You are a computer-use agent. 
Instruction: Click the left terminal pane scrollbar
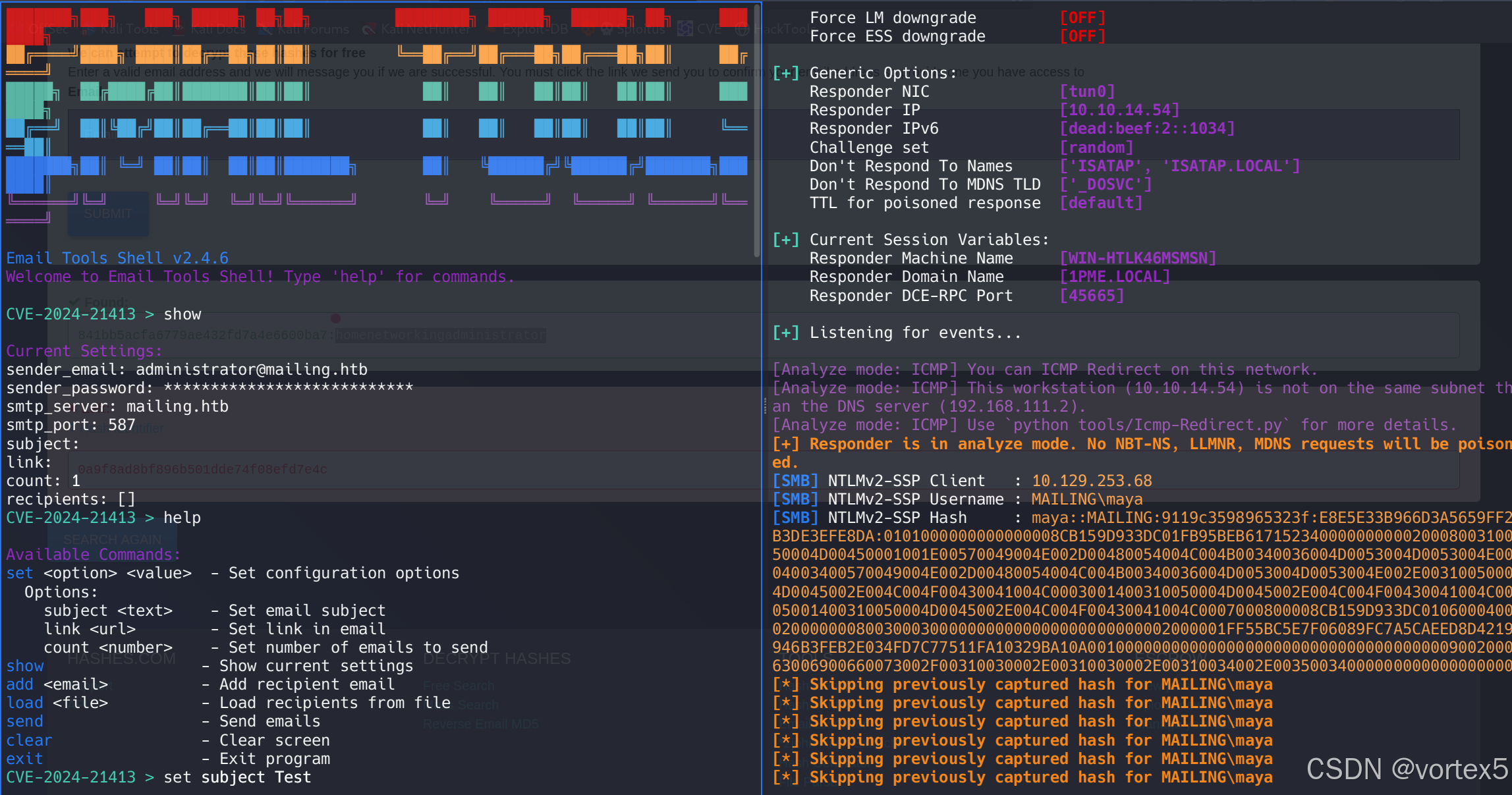[757, 132]
